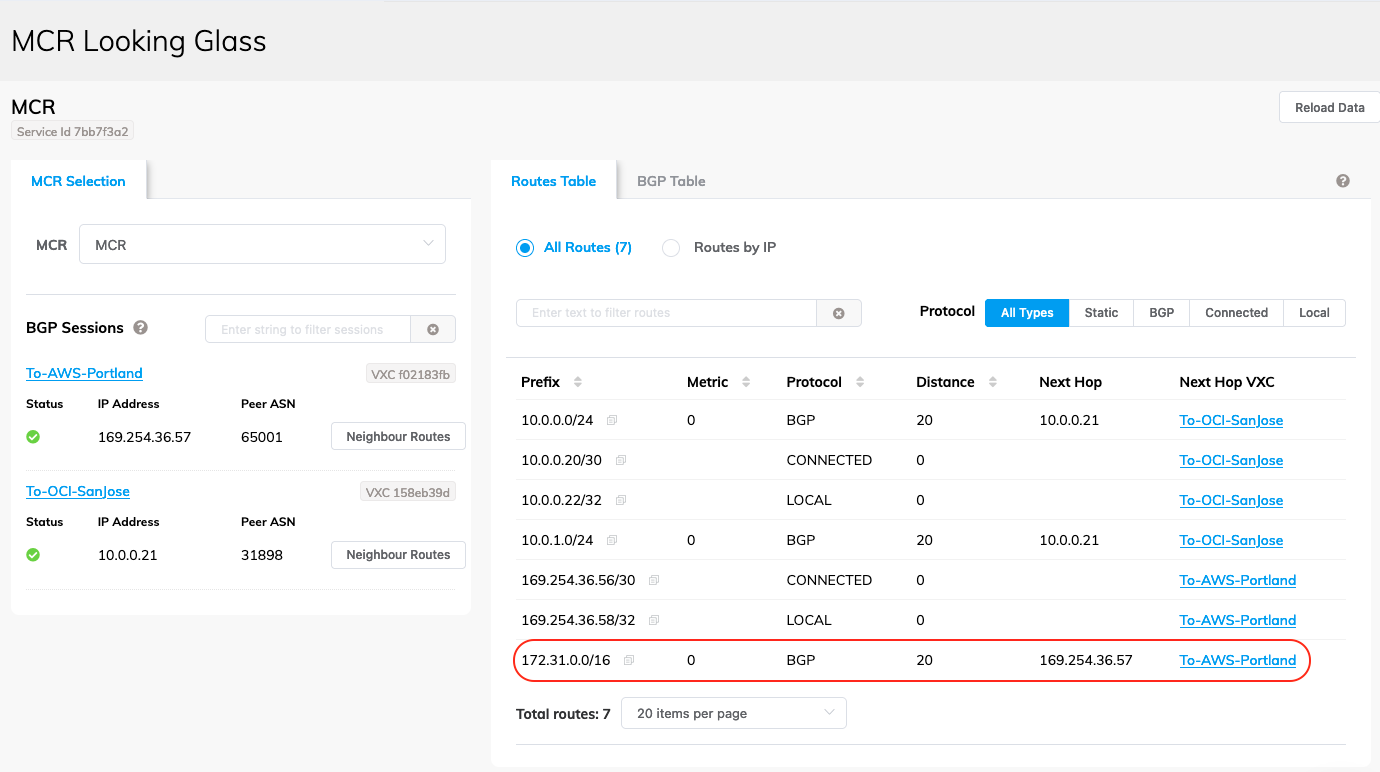This screenshot has height=772, width=1380.
Task: Sort routes by Prefix column
Action: coord(577,382)
